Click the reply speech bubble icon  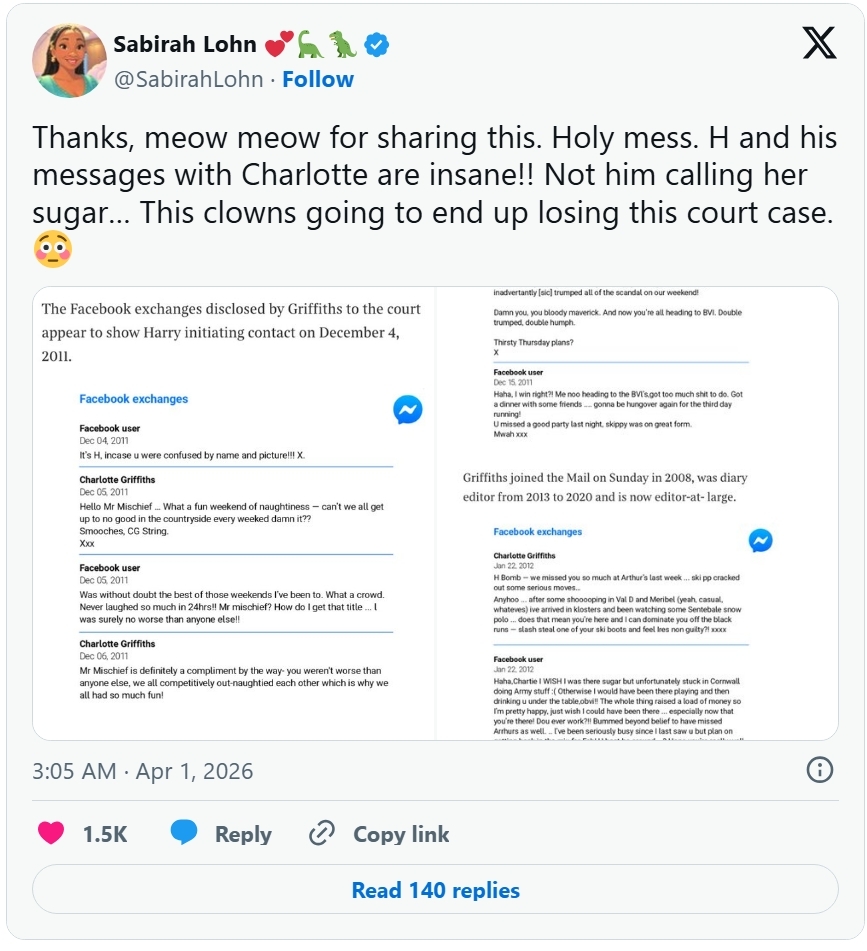[184, 833]
